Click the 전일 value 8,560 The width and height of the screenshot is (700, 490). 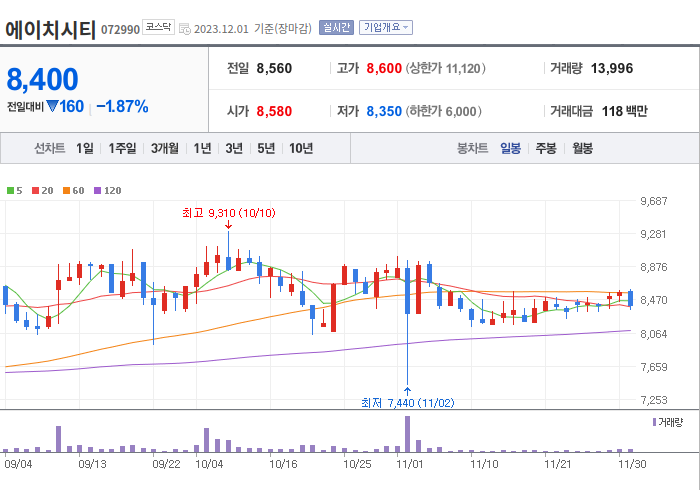(x=274, y=68)
